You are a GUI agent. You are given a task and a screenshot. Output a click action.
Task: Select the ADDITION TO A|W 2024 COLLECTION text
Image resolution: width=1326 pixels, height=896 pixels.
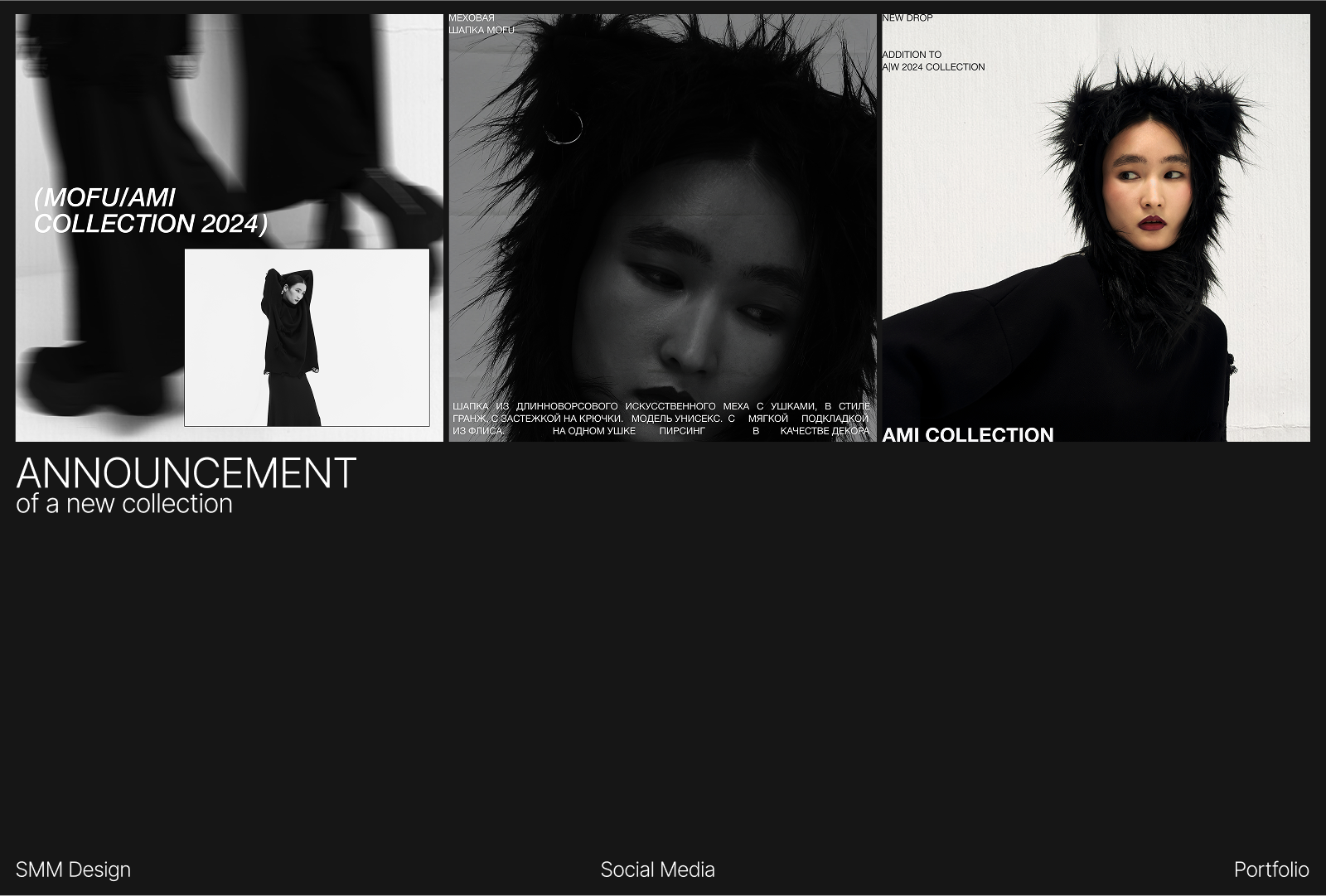point(933,61)
